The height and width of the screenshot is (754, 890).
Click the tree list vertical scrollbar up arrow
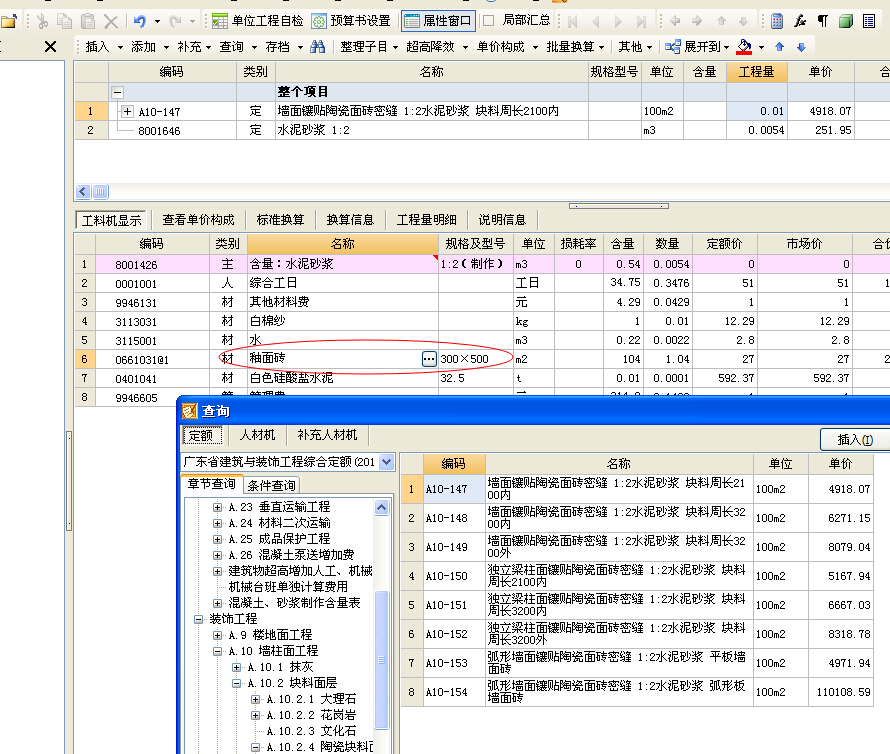(x=382, y=507)
